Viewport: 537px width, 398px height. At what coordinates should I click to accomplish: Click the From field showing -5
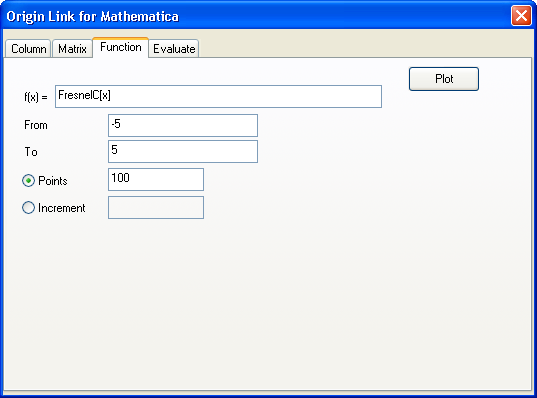pos(183,125)
